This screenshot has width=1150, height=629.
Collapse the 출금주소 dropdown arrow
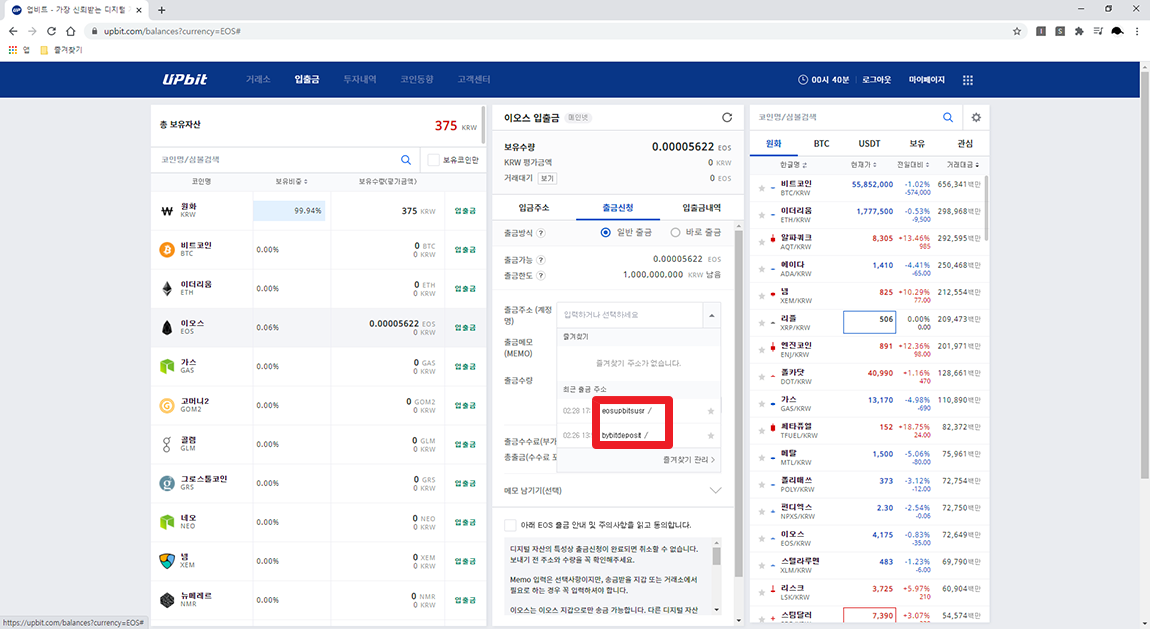pyautogui.click(x=711, y=315)
